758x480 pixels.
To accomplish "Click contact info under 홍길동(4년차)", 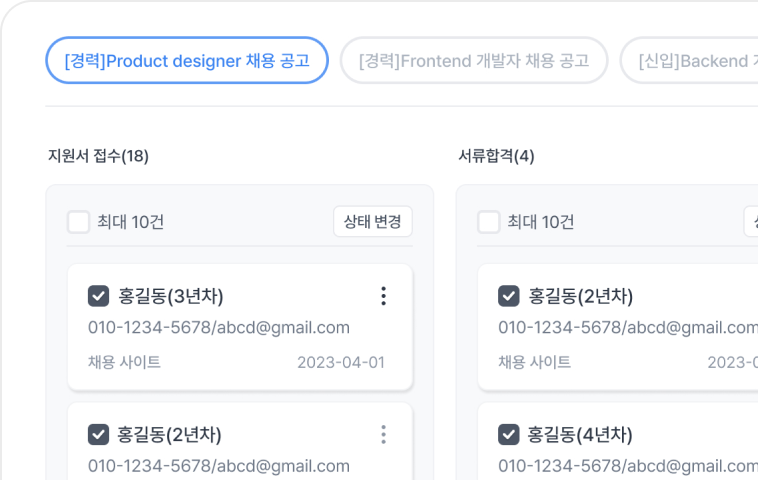I will 628,465.
